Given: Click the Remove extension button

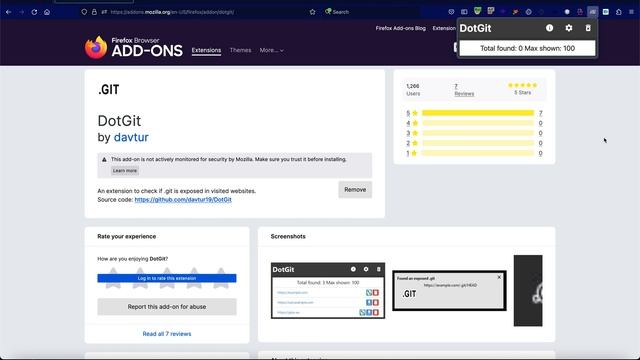Looking at the screenshot, I should point(355,189).
